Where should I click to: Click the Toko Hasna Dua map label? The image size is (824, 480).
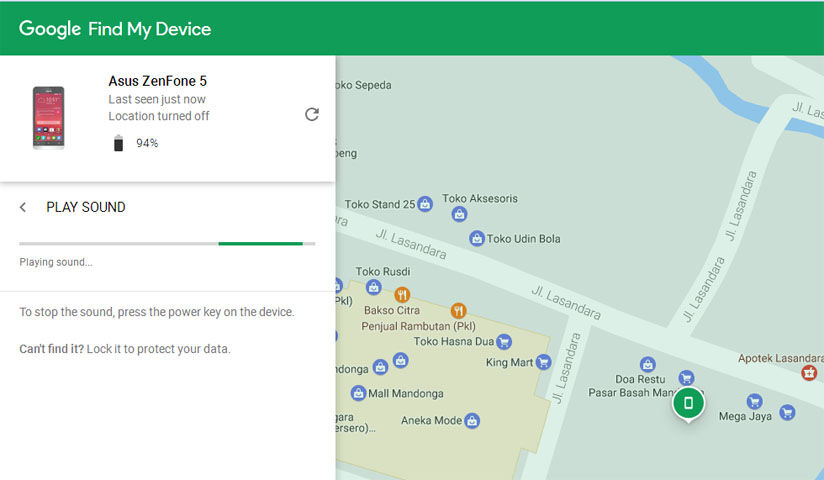[x=454, y=342]
